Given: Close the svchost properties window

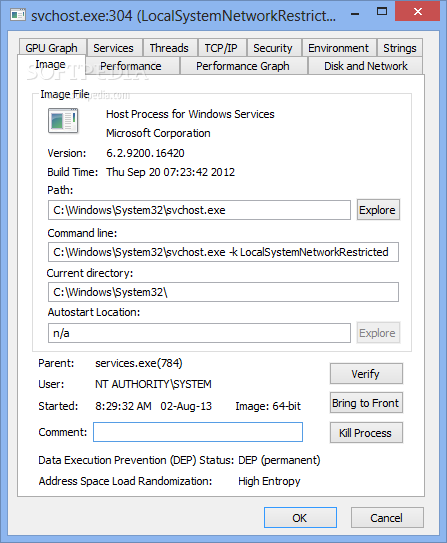Looking at the screenshot, I should click(x=418, y=11).
